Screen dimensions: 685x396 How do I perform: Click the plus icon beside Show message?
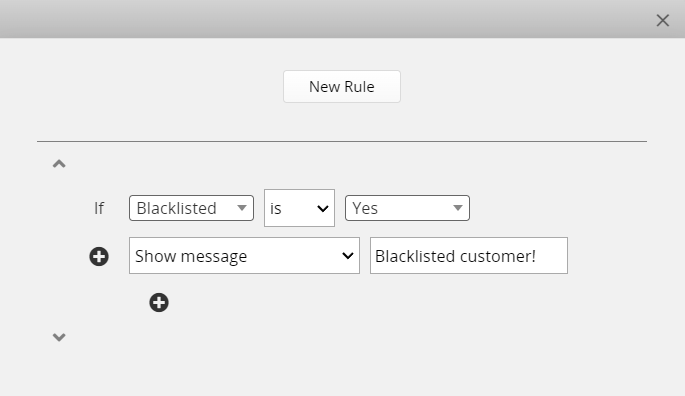tap(99, 256)
